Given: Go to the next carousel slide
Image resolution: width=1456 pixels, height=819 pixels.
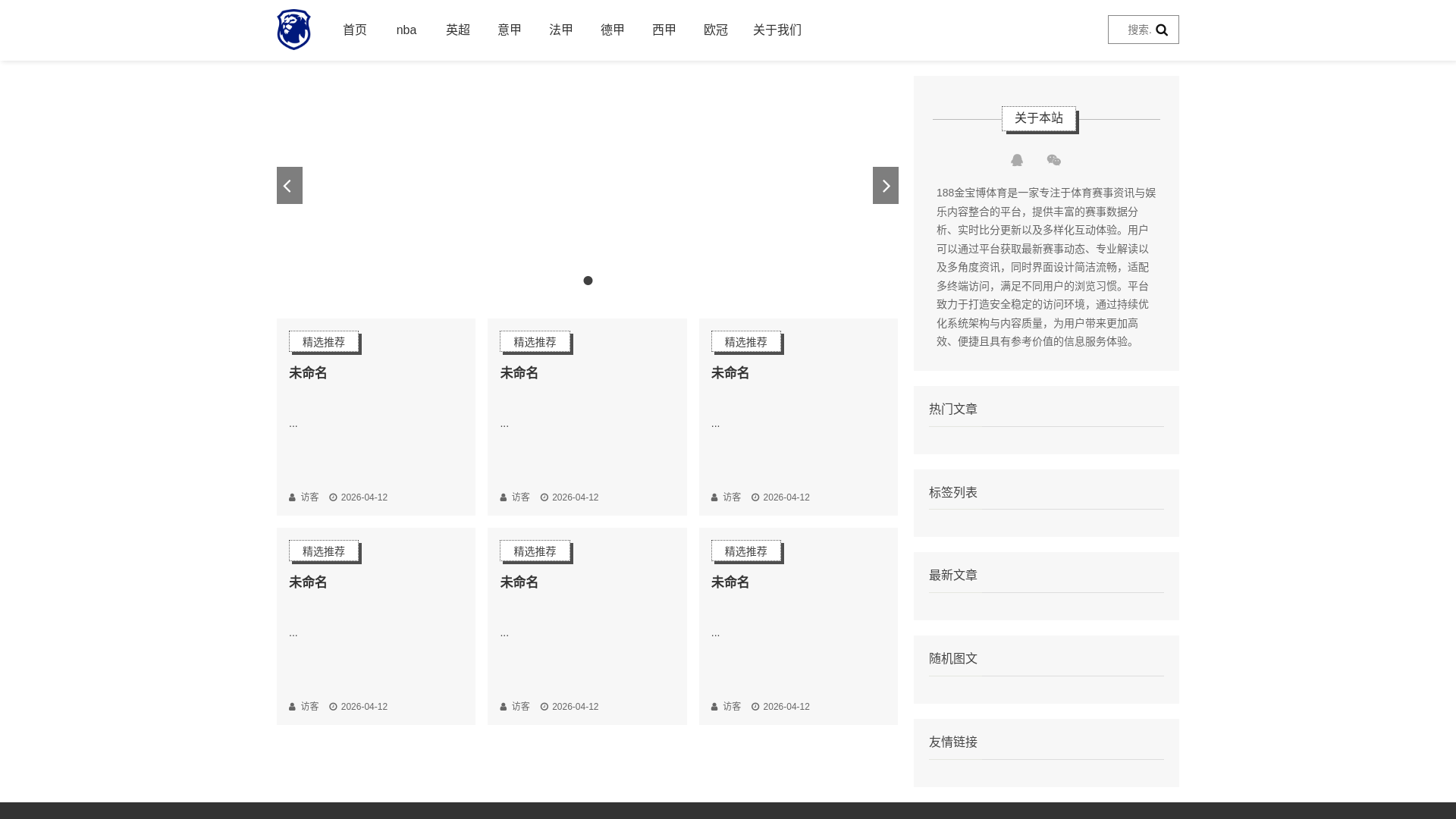Looking at the screenshot, I should (886, 185).
